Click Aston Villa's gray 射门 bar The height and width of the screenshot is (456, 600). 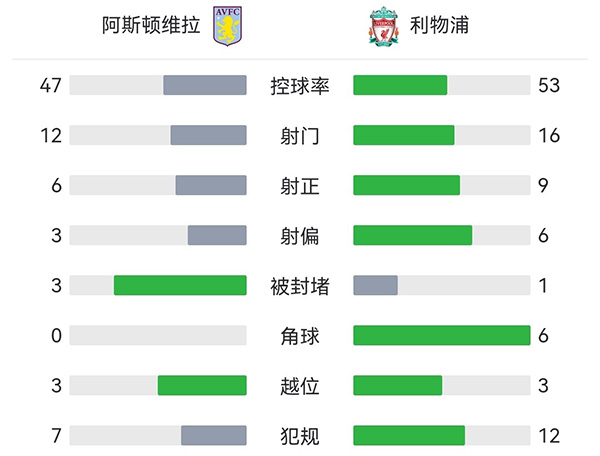point(208,136)
